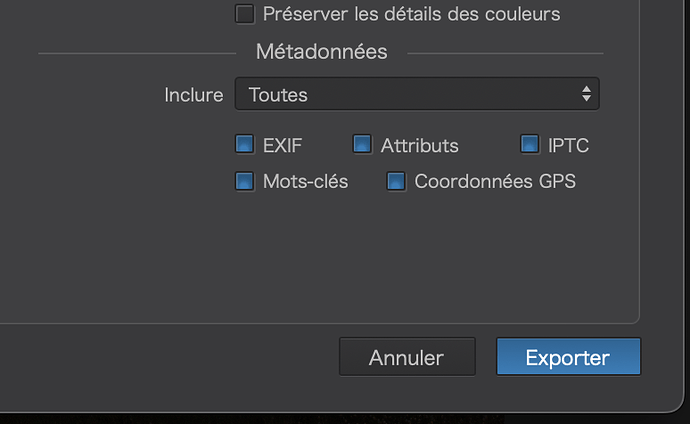Click the empty panel area below Mots-clés
Image resolution: width=690 pixels, height=424 pixels.
tap(300, 260)
